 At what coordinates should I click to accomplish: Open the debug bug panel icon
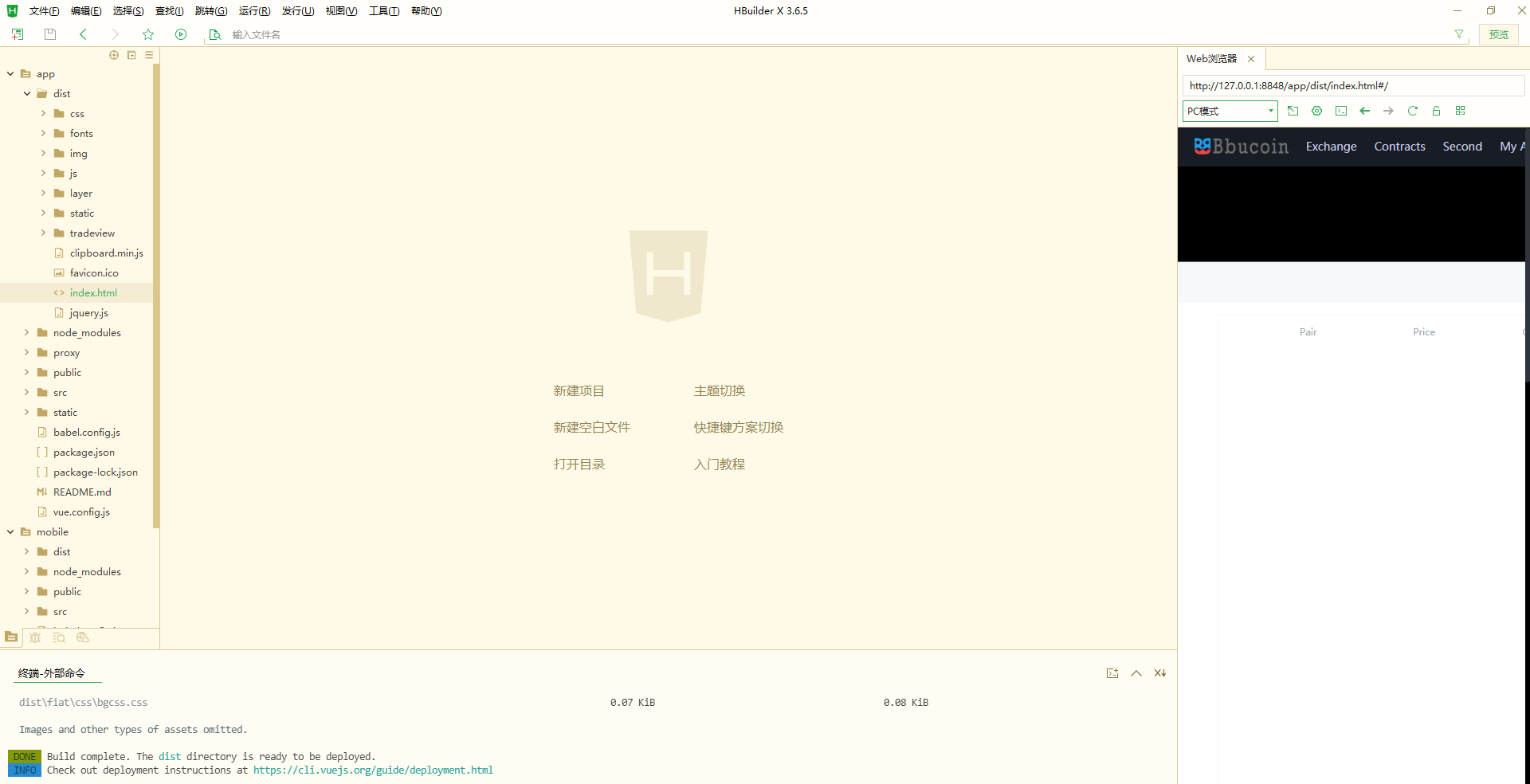coord(35,637)
